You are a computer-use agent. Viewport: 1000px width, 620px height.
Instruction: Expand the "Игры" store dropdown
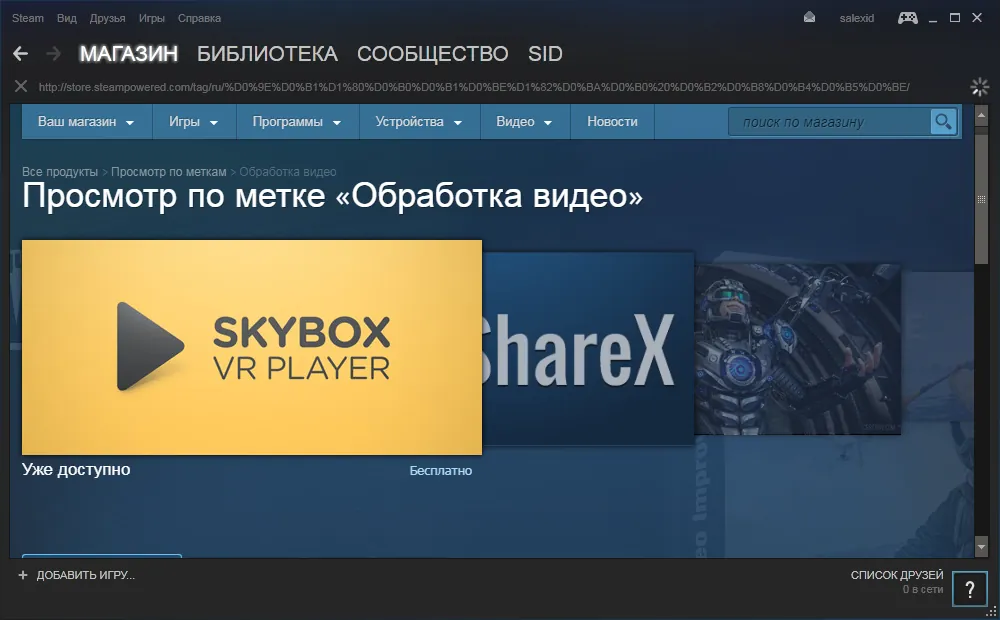pos(193,122)
